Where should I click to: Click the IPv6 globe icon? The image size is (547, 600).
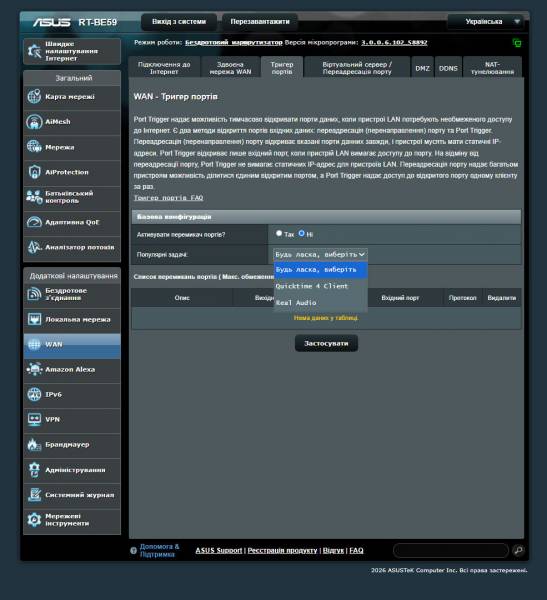click(x=34, y=394)
